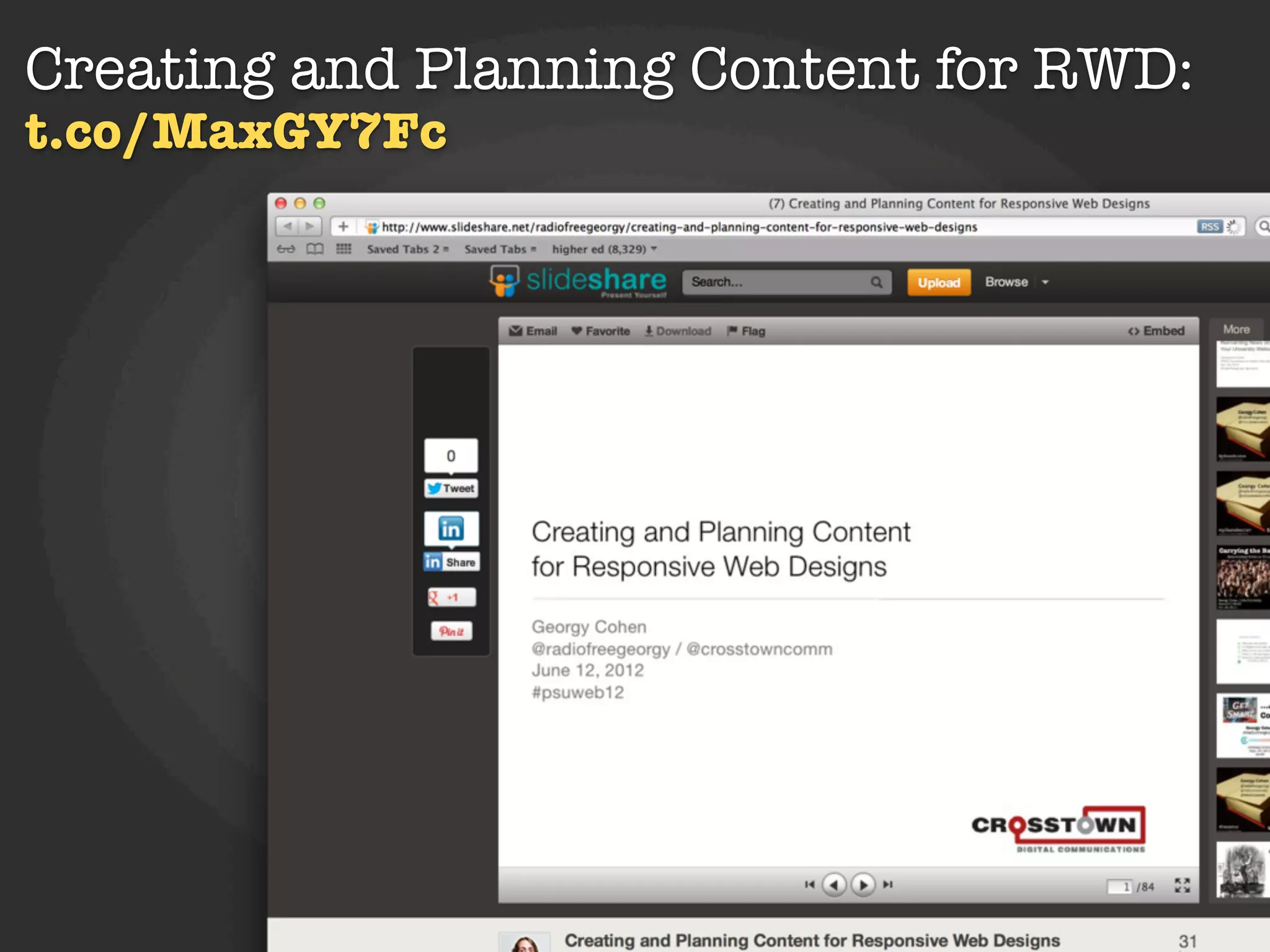Image resolution: width=1270 pixels, height=952 pixels.
Task: Click the yellow minimize window button
Action: [300, 203]
